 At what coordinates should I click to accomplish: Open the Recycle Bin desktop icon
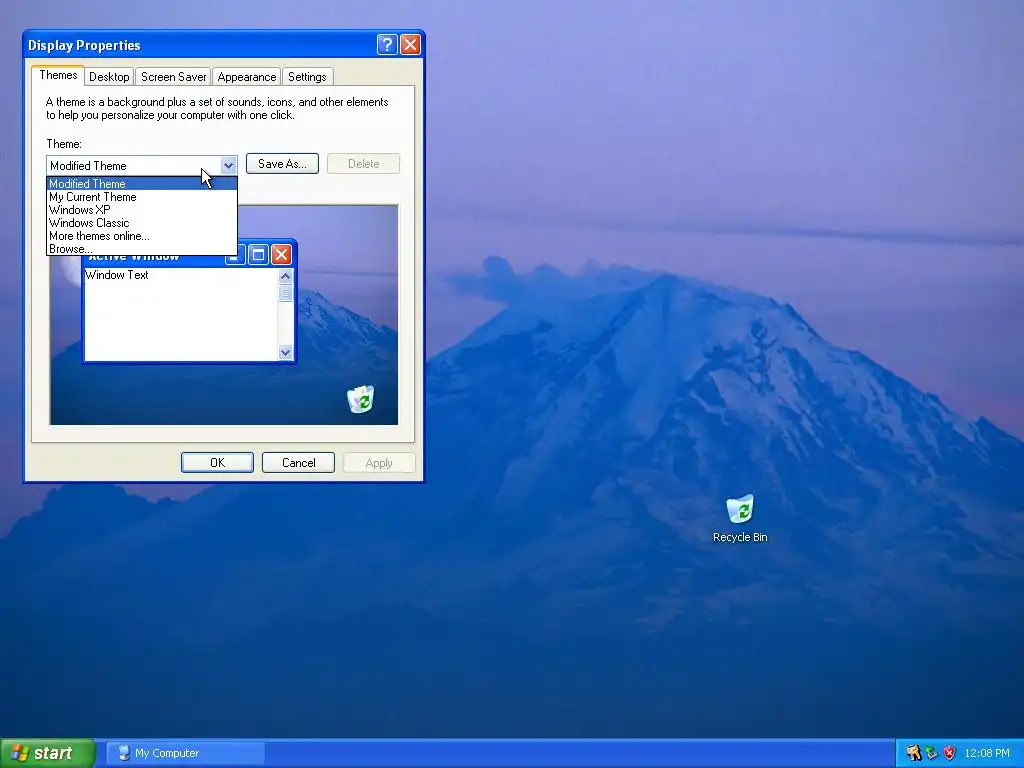pyautogui.click(x=740, y=519)
